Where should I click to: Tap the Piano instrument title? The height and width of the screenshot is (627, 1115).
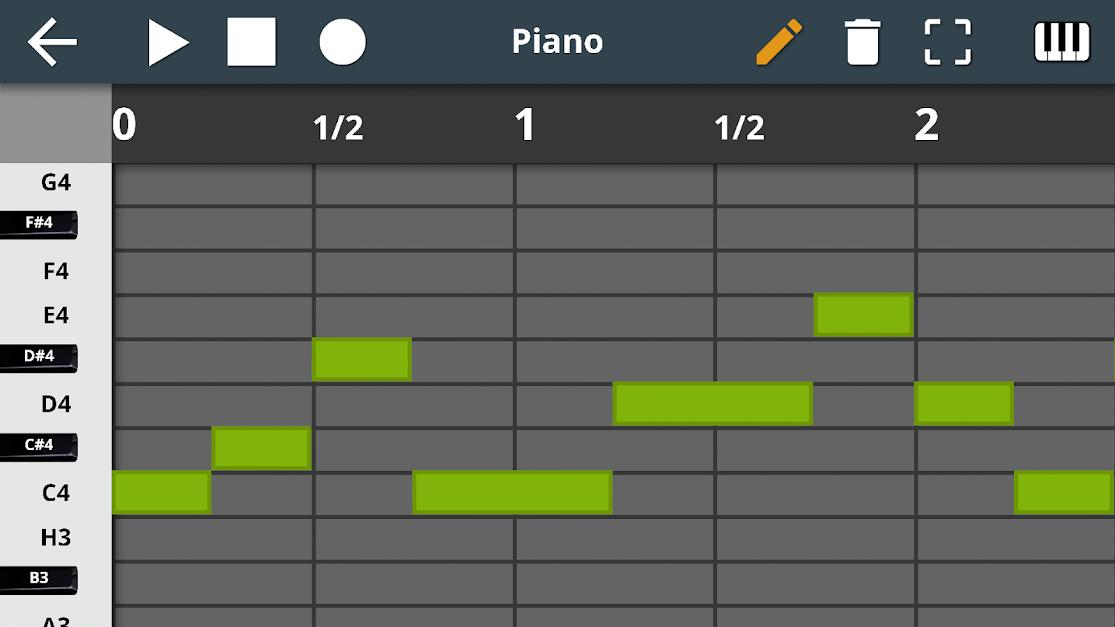pos(558,42)
